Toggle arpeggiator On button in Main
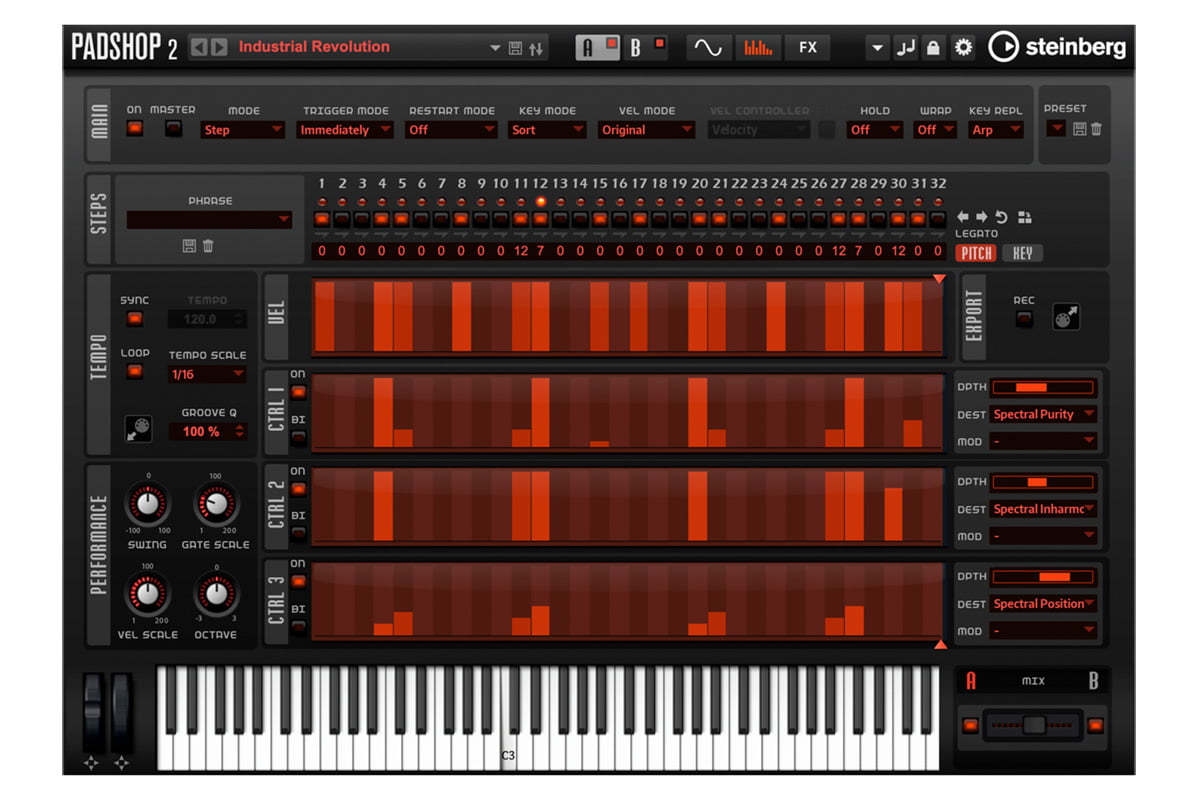Viewport: 1200px width, 800px height. click(135, 128)
